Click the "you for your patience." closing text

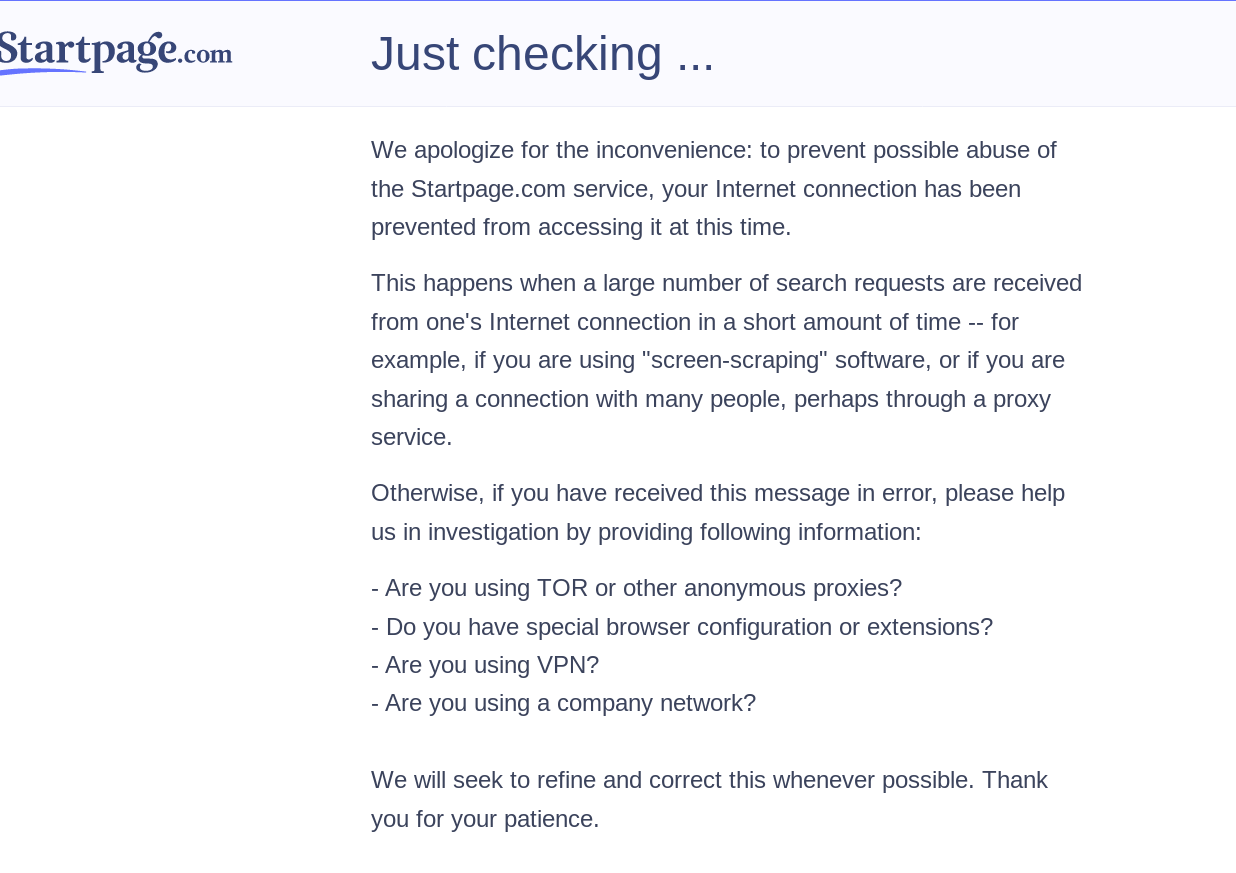click(485, 819)
